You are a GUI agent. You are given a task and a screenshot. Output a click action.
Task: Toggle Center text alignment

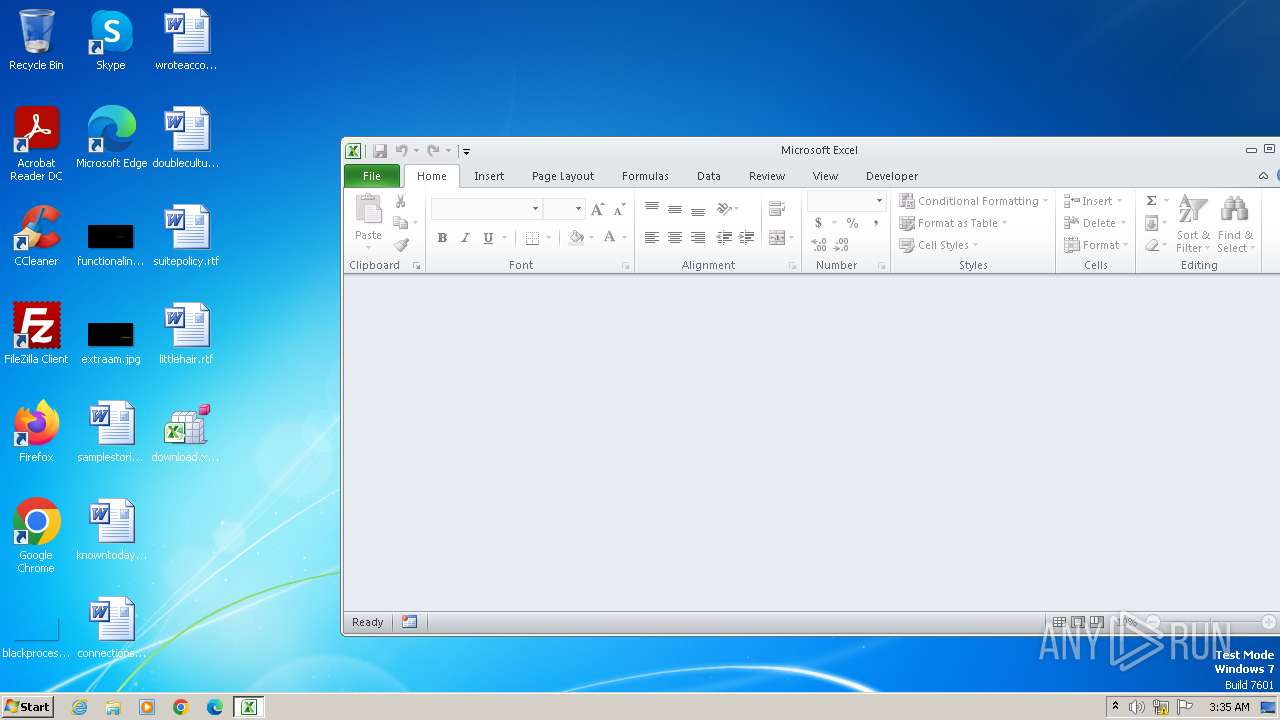675,238
